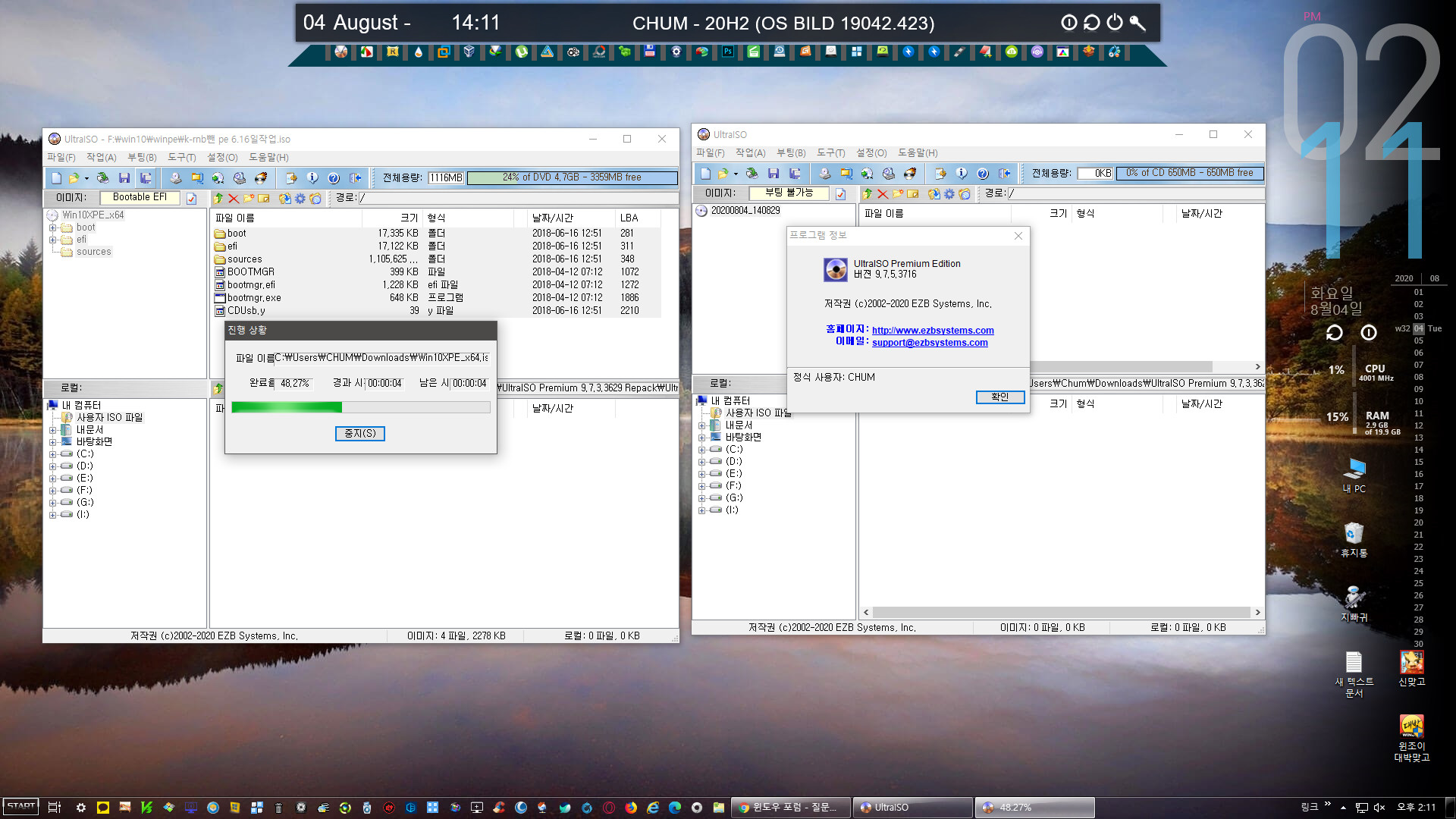The image size is (1456, 819).
Task: Click 0% of CD 650MB capacity bar
Action: tap(1190, 173)
